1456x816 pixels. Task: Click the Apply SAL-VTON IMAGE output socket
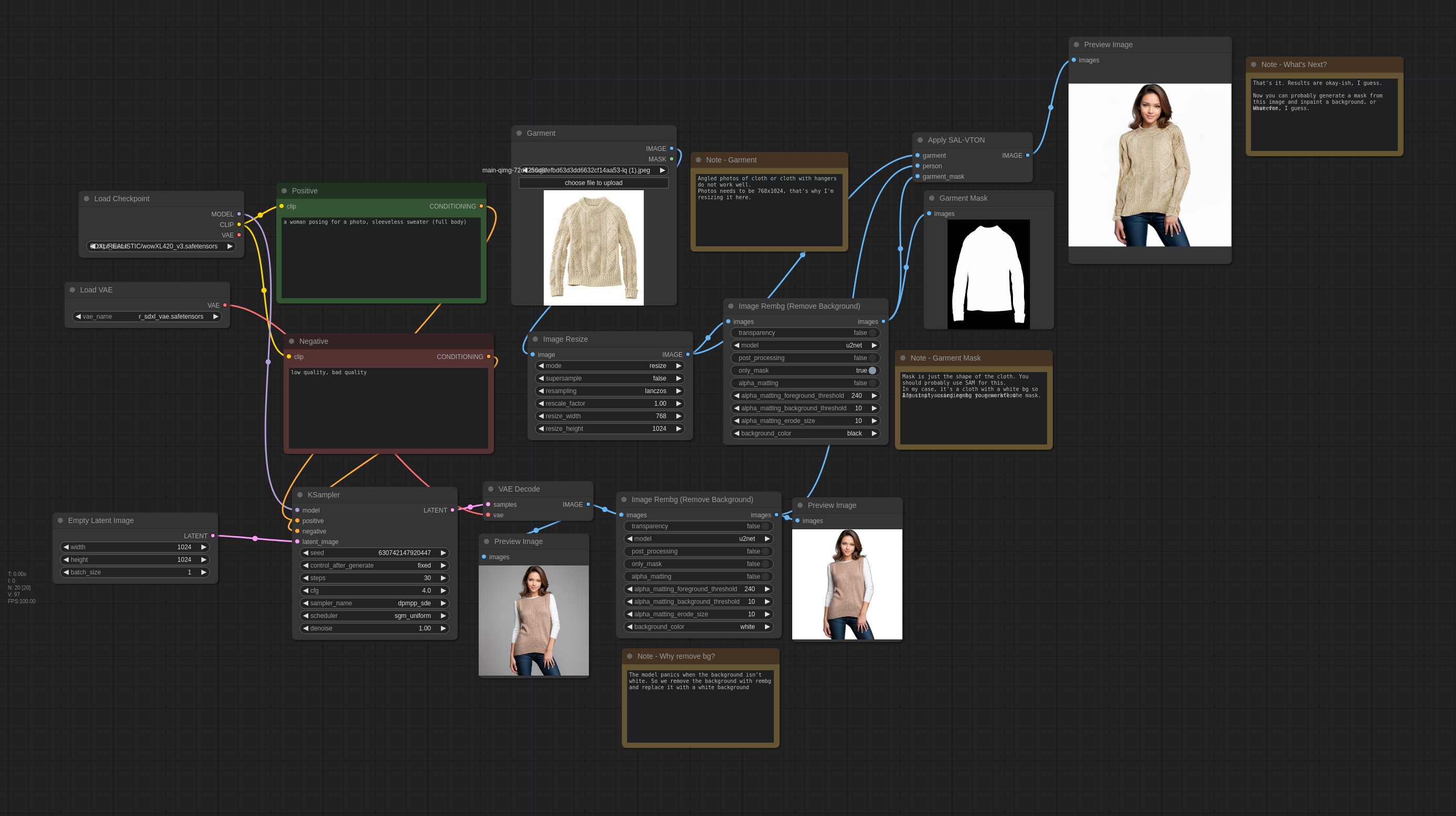click(1028, 156)
